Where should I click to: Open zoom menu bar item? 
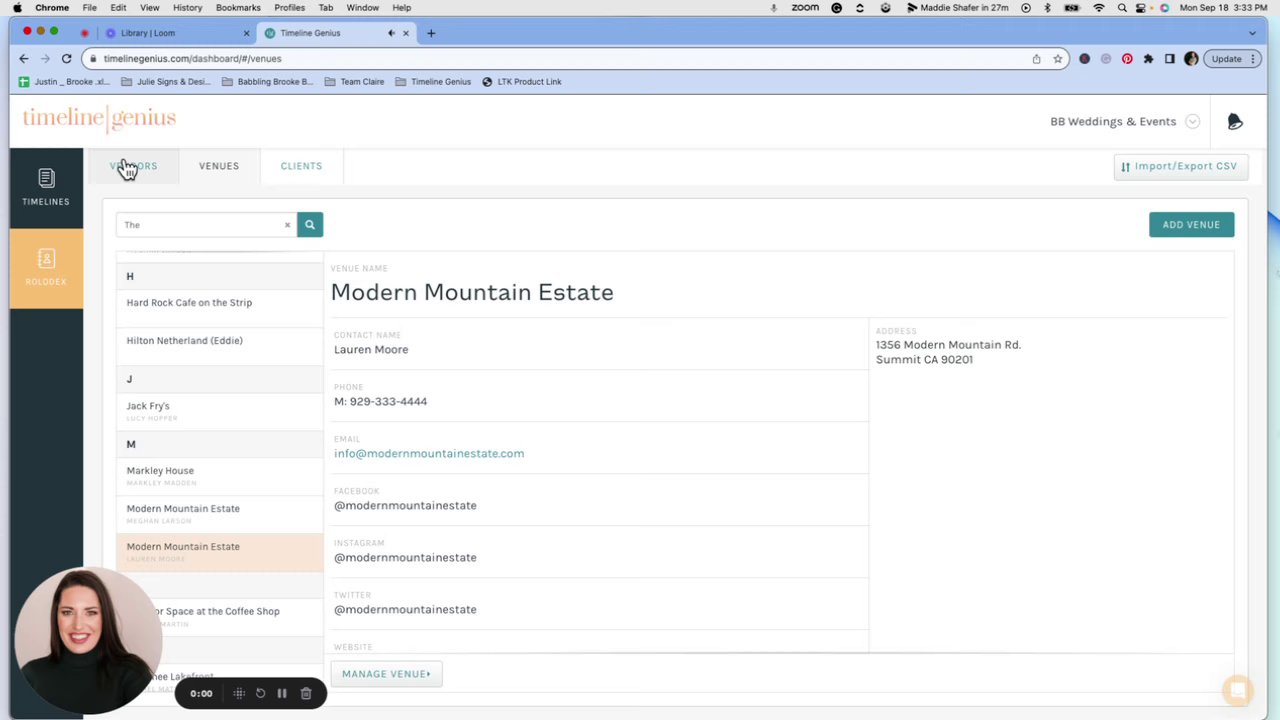coord(805,7)
